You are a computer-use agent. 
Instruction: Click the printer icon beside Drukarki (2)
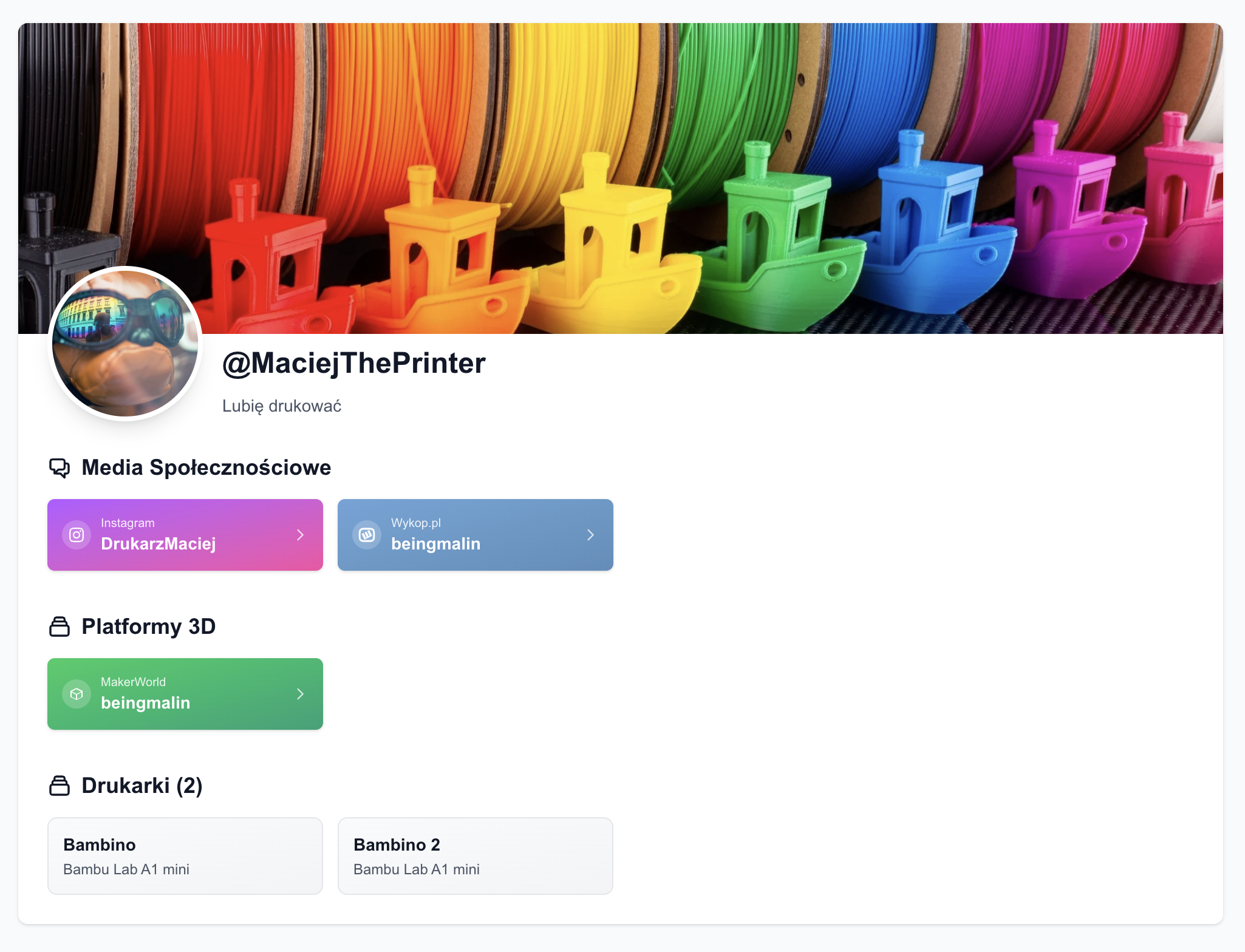pyautogui.click(x=60, y=786)
